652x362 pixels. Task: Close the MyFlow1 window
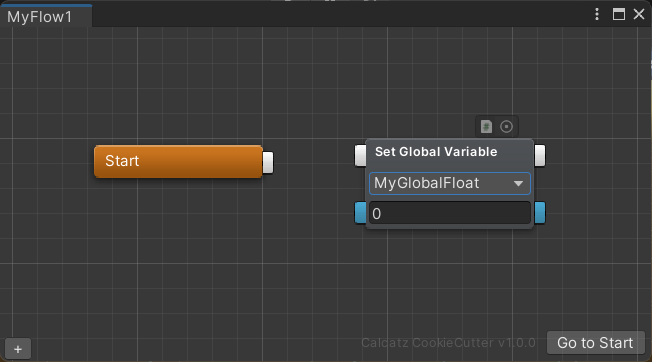[639, 14]
